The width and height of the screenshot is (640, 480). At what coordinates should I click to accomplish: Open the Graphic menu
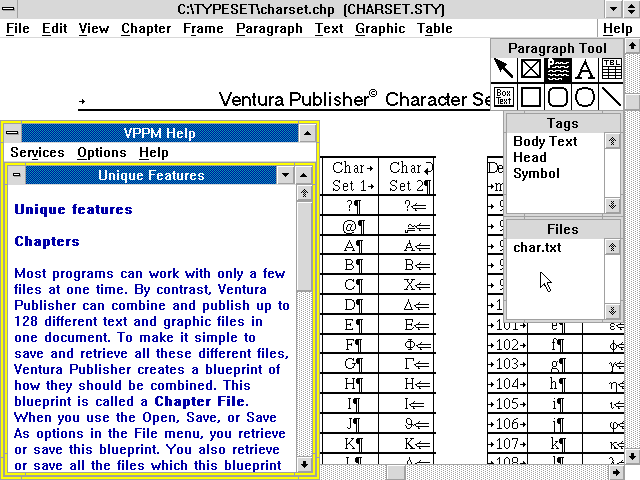[x=380, y=29]
